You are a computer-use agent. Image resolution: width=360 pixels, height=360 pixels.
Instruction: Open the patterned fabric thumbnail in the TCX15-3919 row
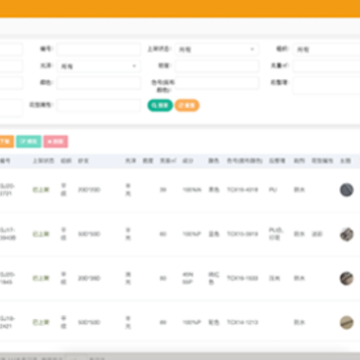point(347,234)
